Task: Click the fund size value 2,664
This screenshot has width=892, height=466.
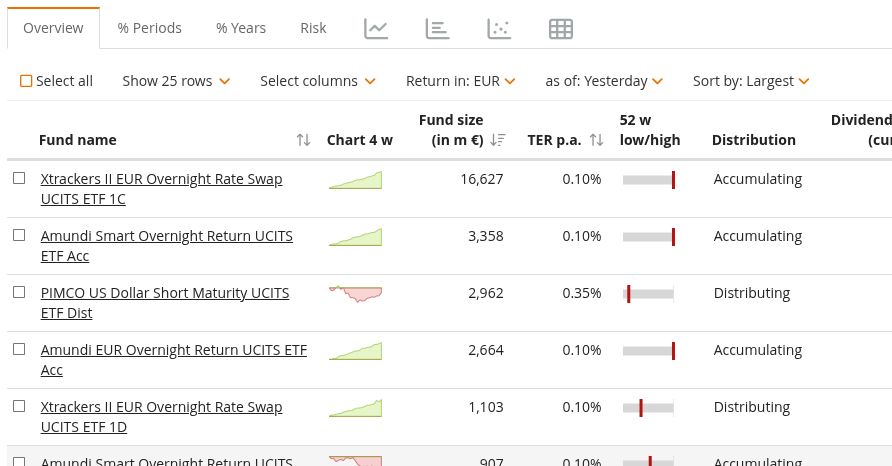Action: tap(486, 350)
